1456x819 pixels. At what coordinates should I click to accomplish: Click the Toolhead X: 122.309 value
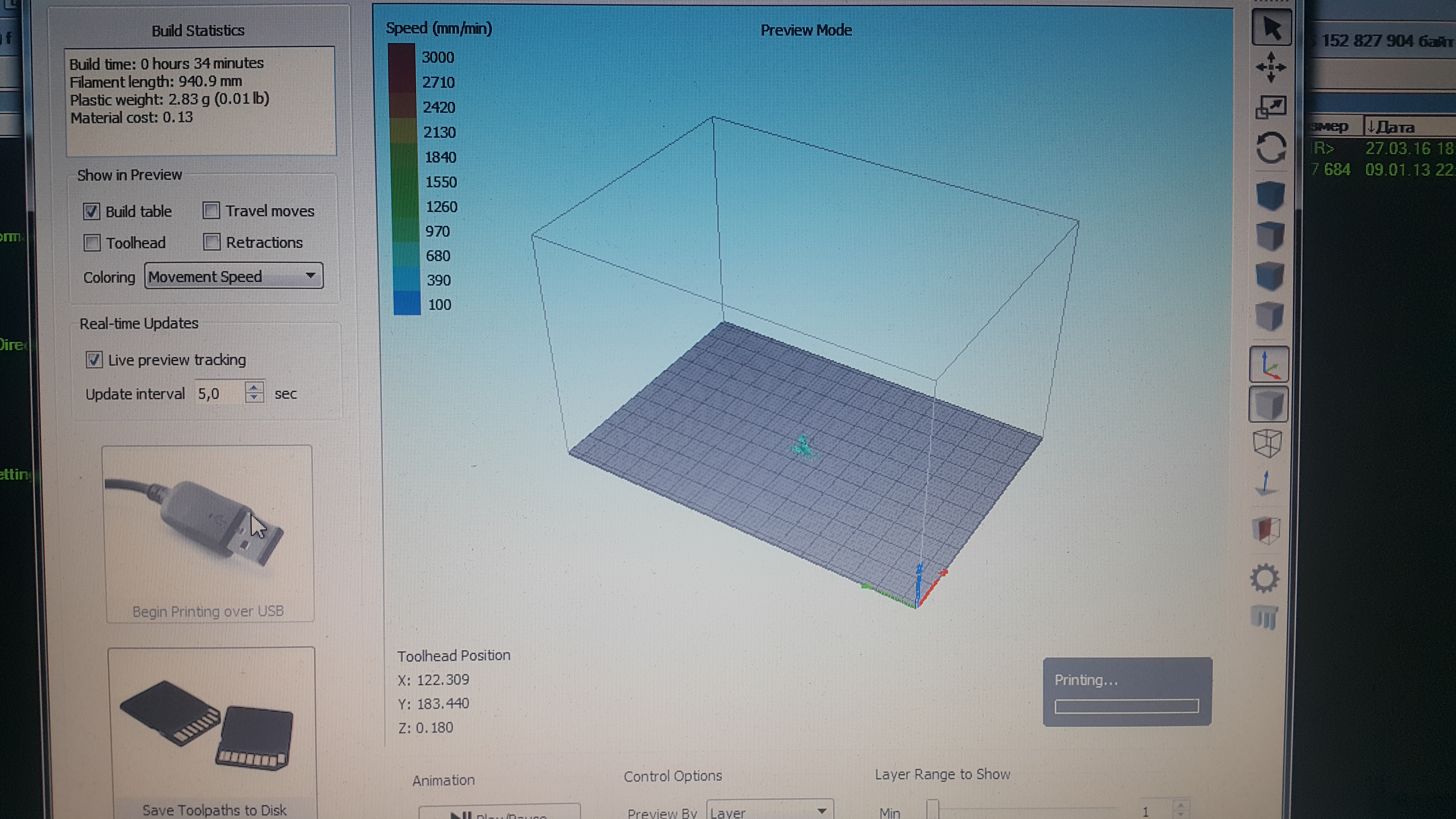coord(433,679)
